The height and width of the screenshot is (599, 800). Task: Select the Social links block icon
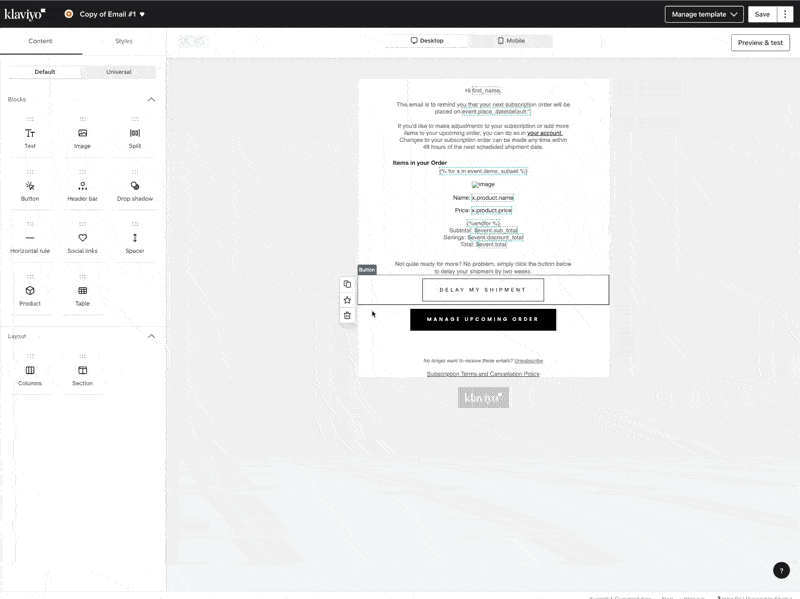[x=82, y=238]
